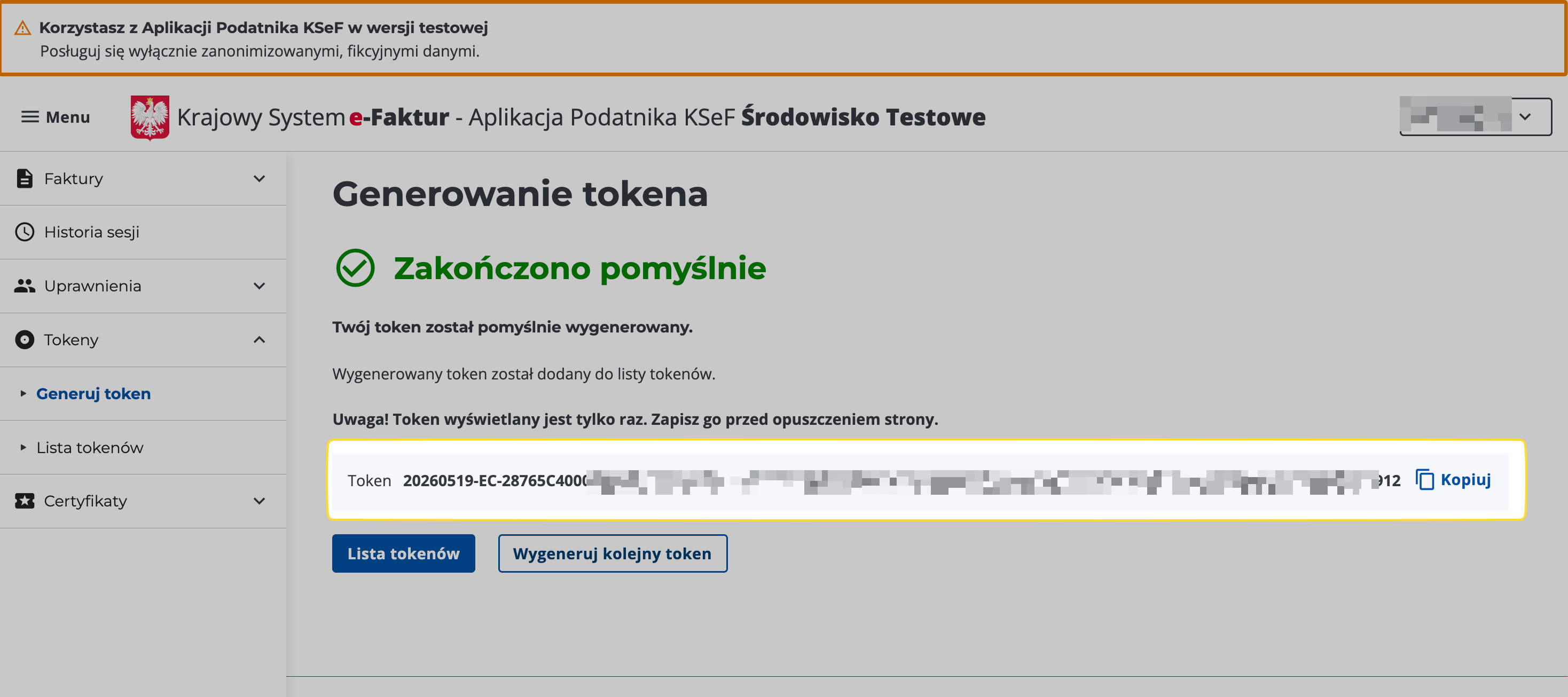Viewport: 1568px width, 697px height.
Task: Open the Faktury menu section
Action: pos(143,178)
